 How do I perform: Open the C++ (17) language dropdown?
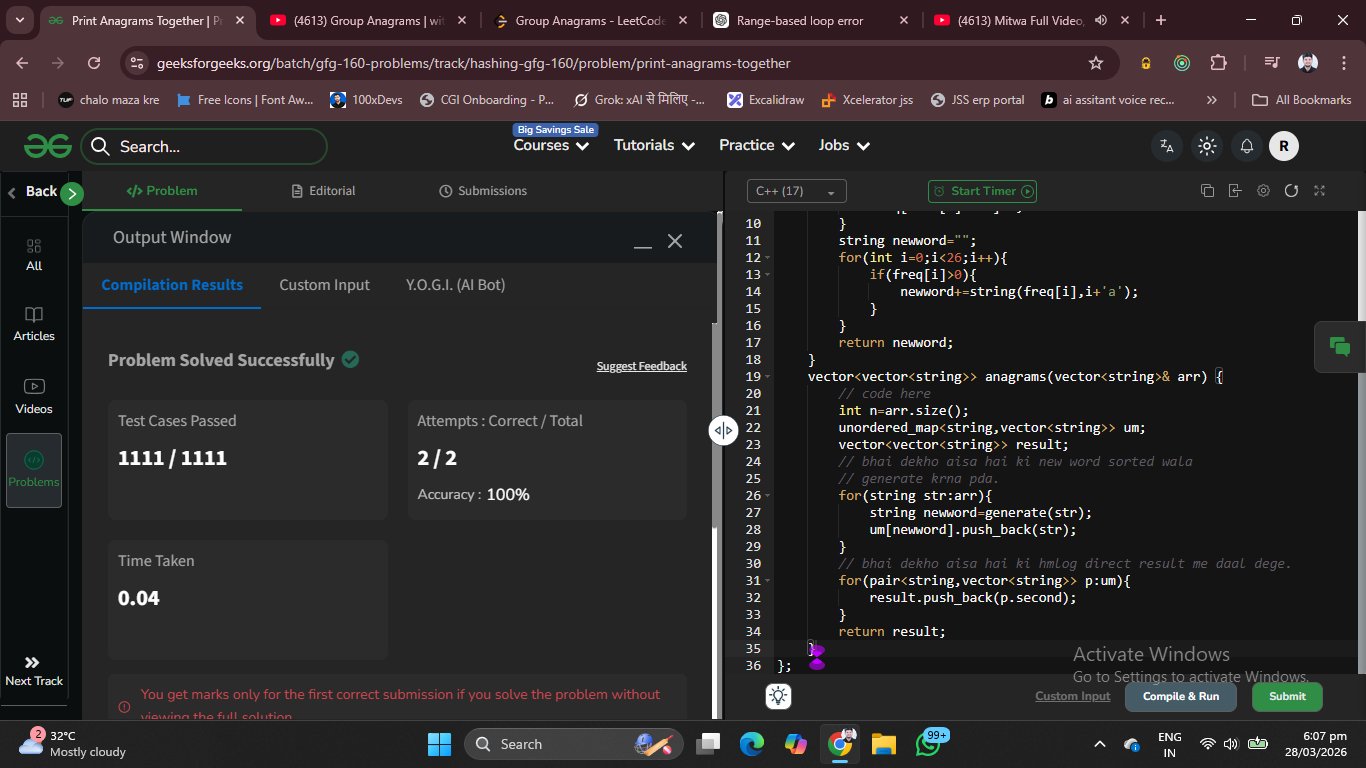coord(796,191)
